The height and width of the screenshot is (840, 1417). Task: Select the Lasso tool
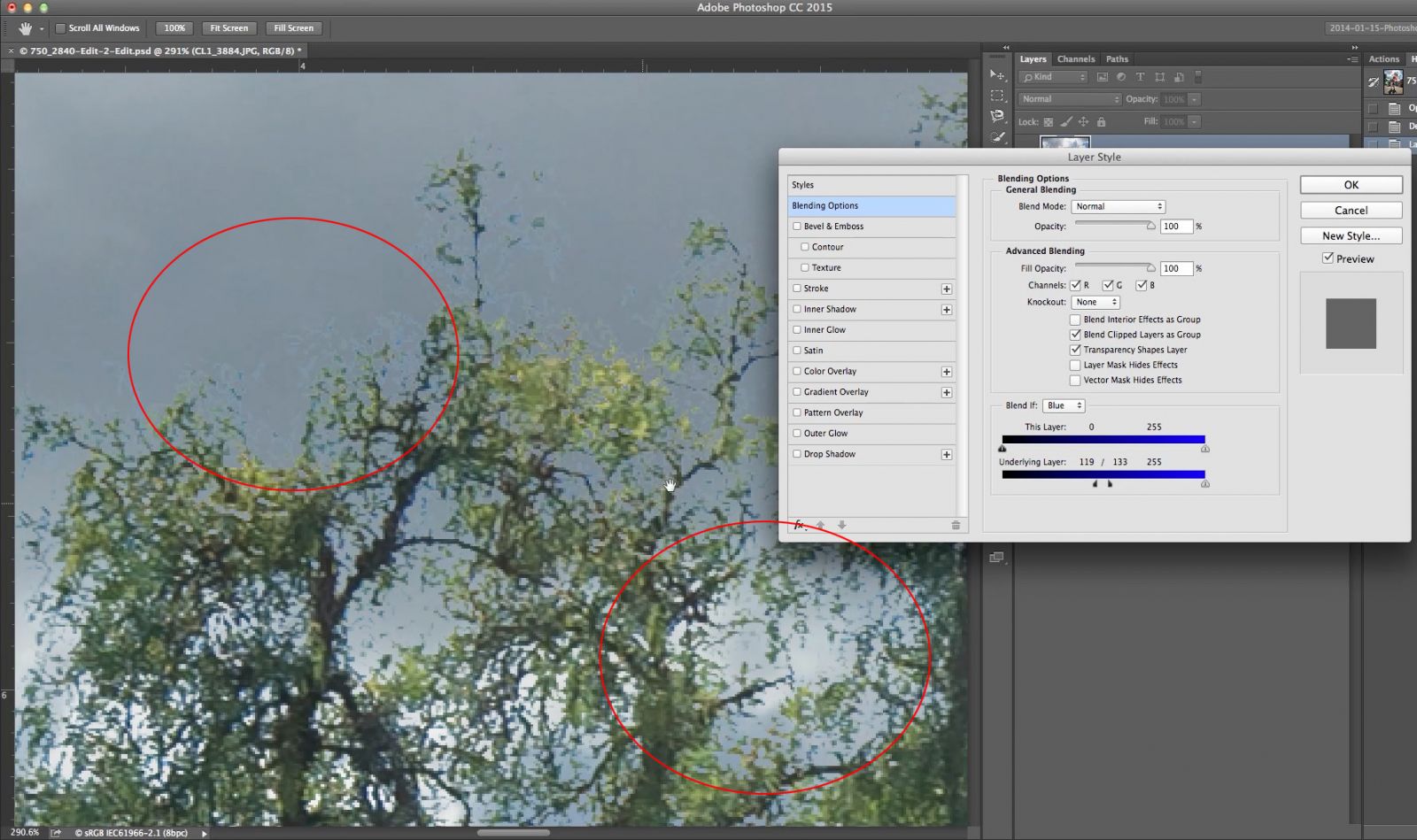click(998, 115)
